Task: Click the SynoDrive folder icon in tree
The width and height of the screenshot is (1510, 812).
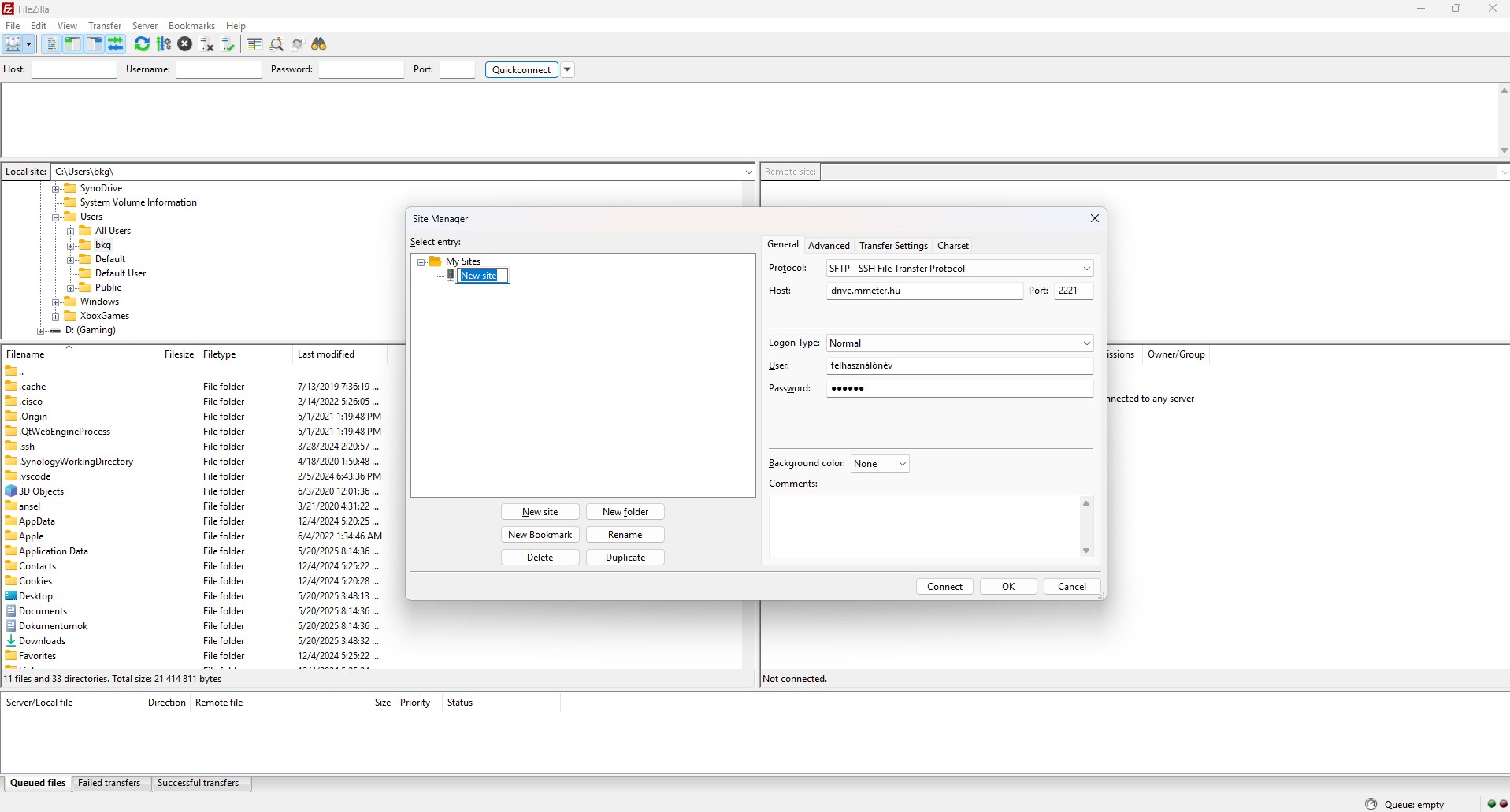Action: click(70, 188)
